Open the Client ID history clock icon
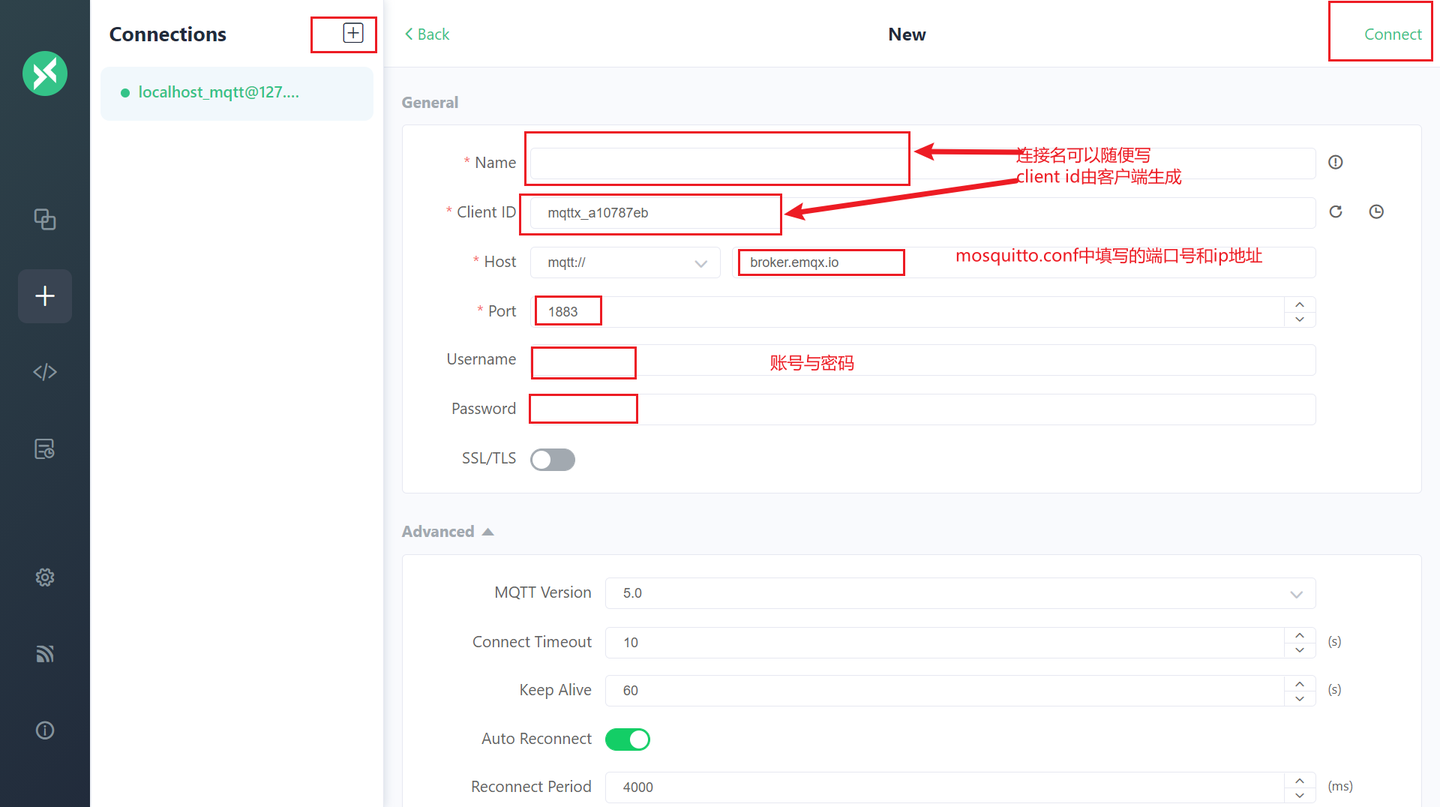The width and height of the screenshot is (1440, 807). tap(1376, 211)
